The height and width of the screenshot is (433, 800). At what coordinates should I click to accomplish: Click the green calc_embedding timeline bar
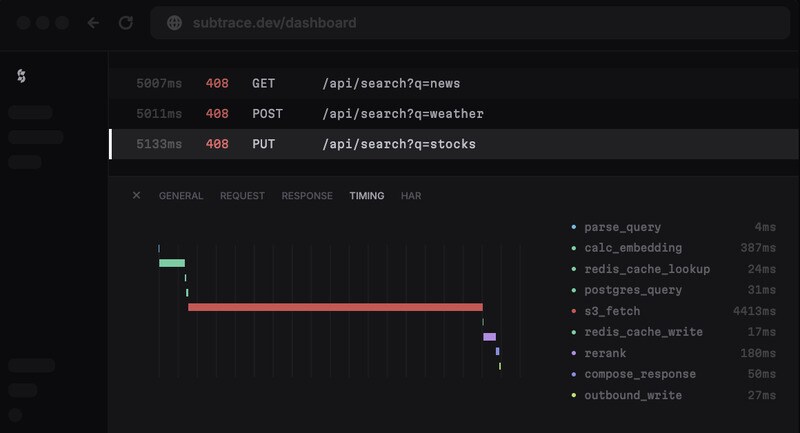172,263
